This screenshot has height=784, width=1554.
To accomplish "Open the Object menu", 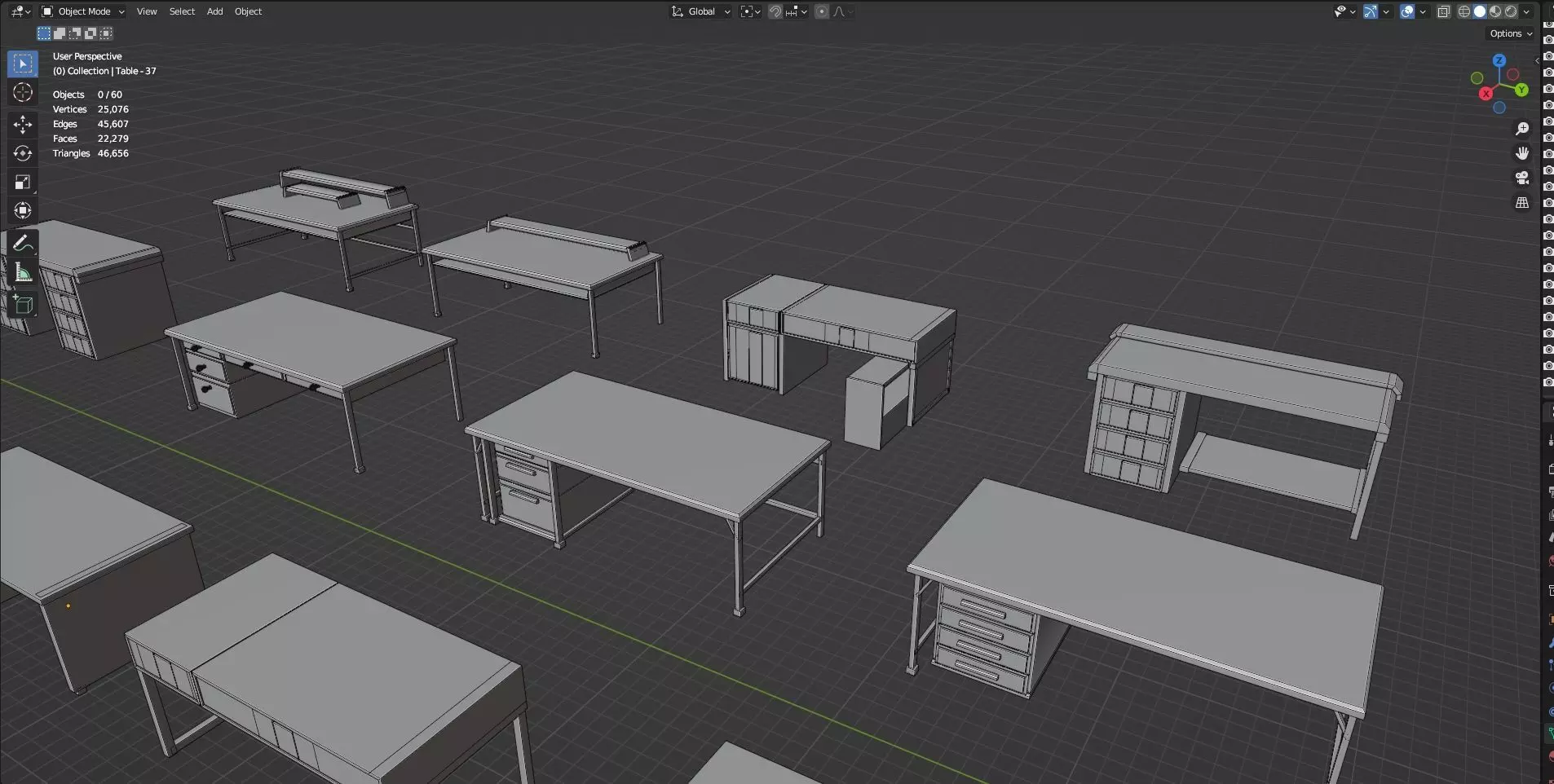I will (248, 11).
